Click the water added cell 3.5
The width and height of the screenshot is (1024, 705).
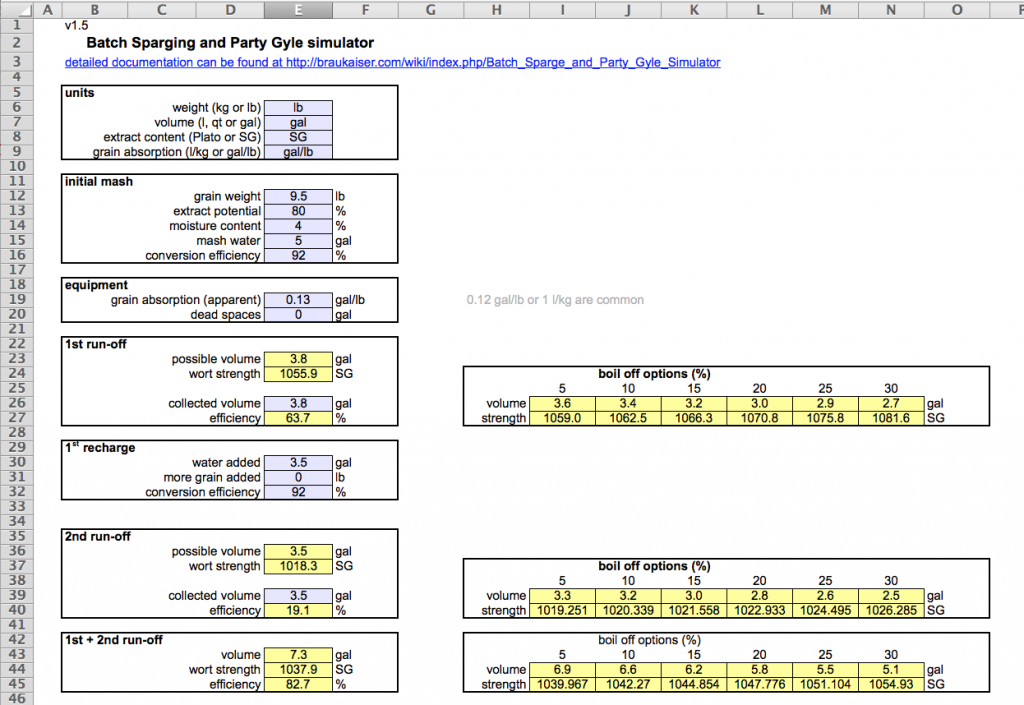[x=298, y=463]
